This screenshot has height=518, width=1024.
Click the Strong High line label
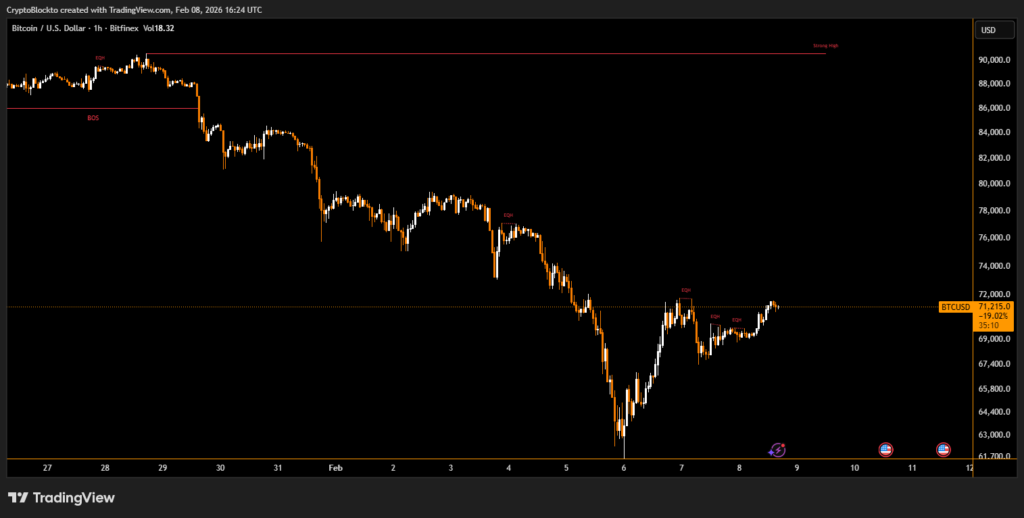(825, 46)
